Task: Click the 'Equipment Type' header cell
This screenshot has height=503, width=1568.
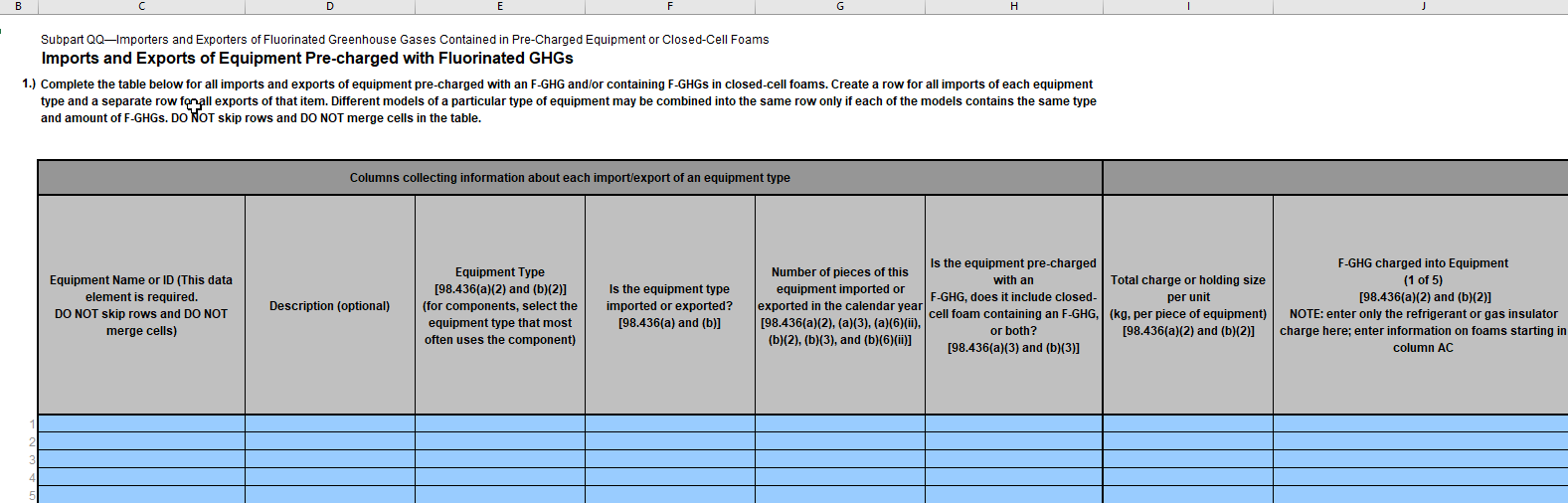Action: 500,305
